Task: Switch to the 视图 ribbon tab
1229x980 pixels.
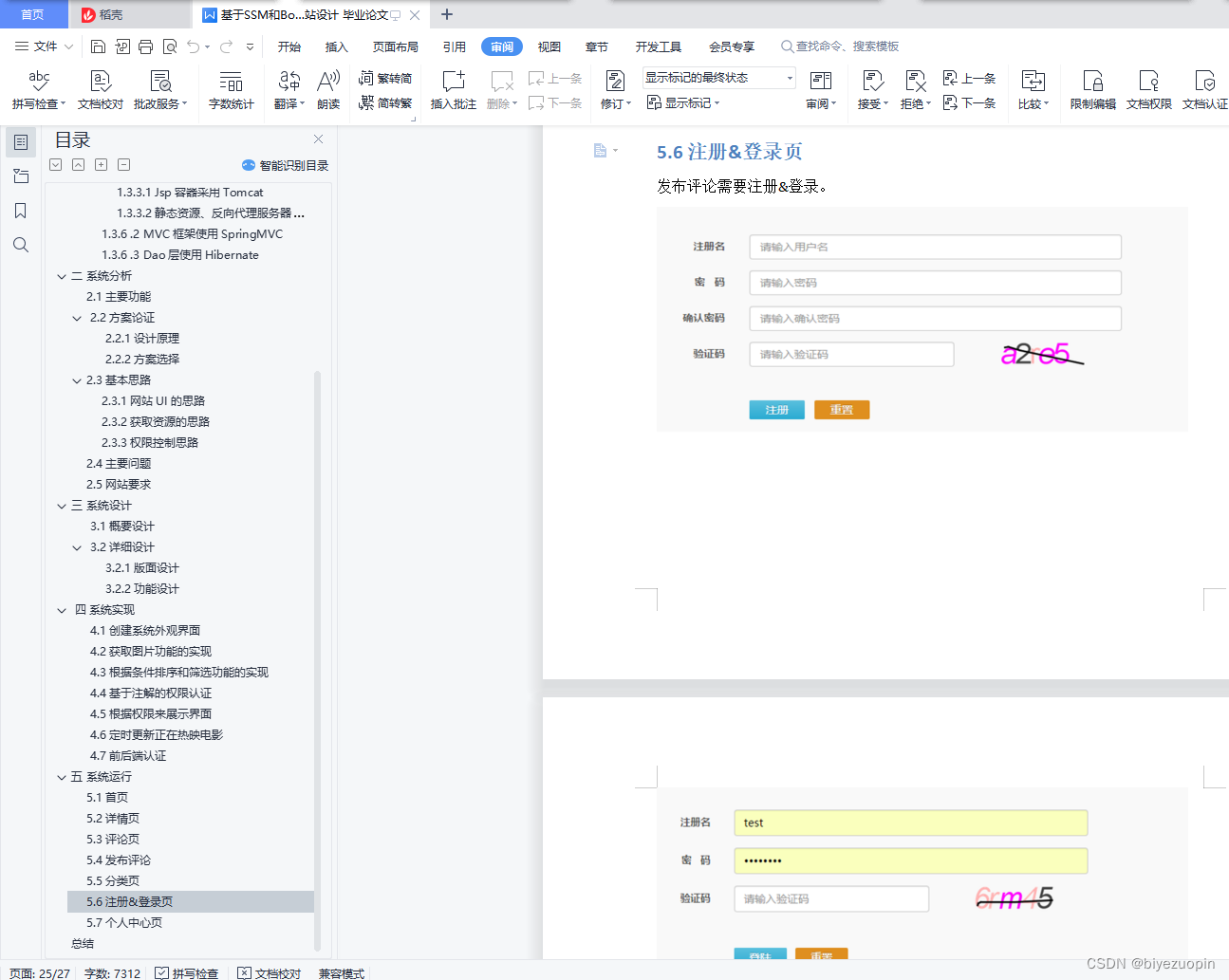Action: point(549,46)
